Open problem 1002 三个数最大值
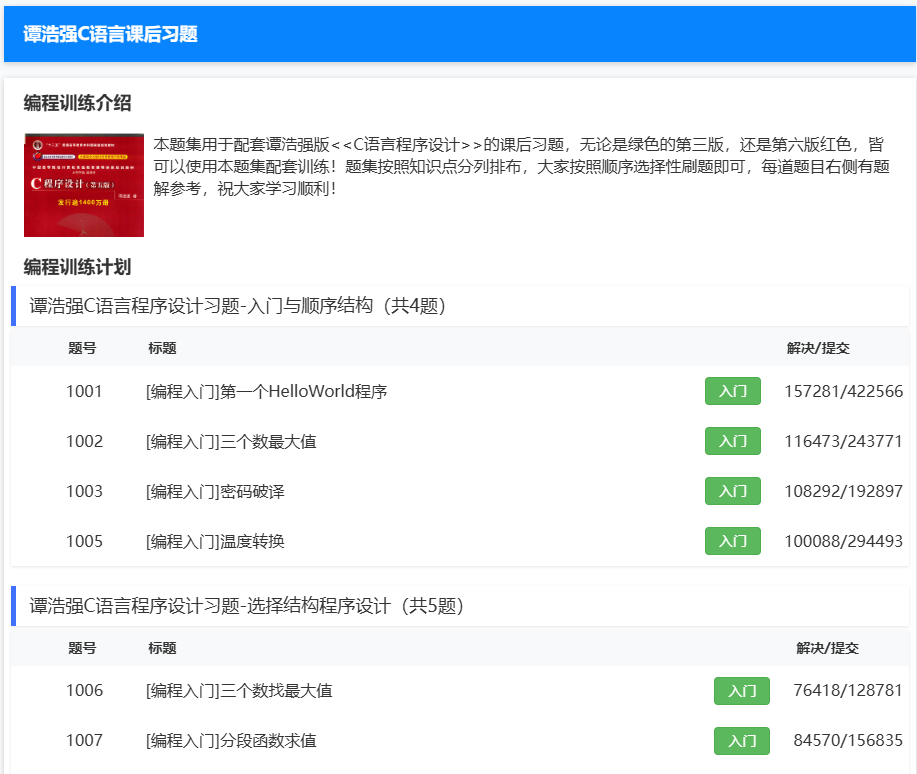Viewport: 917px width, 774px height. point(231,441)
